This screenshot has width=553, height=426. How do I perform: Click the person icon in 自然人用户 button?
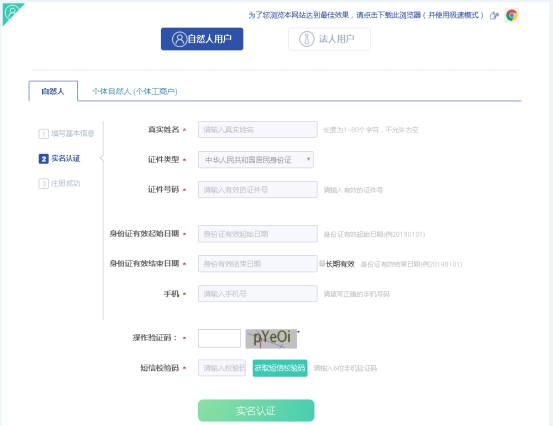tap(179, 39)
